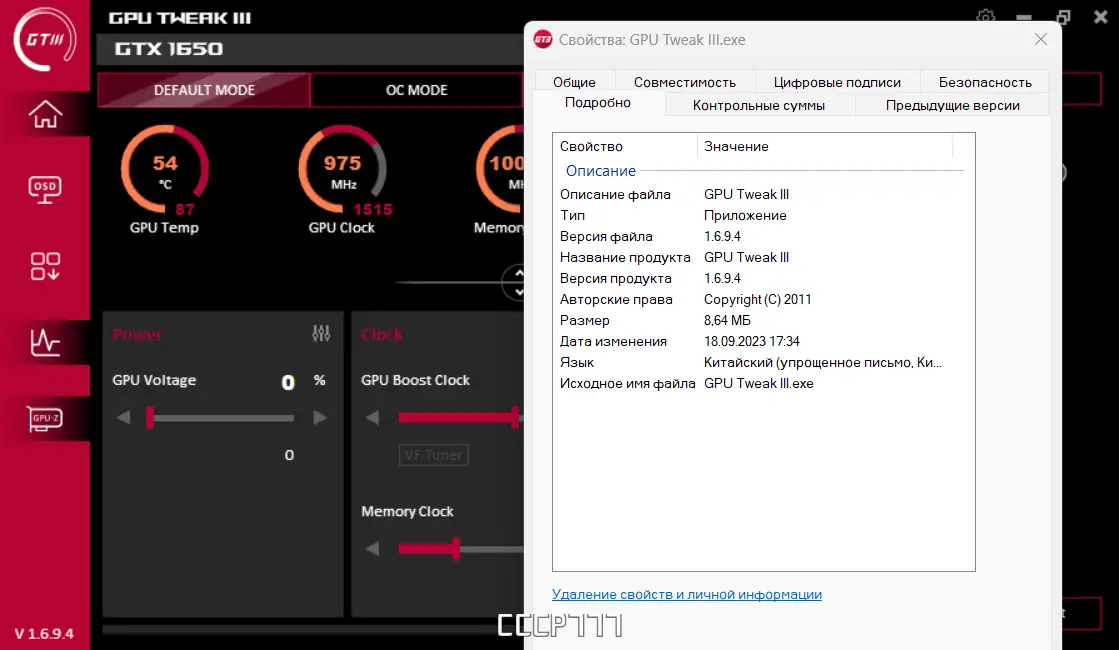The width and height of the screenshot is (1119, 650).
Task: Open Power panel tuning sliders icon
Action: pos(321,333)
